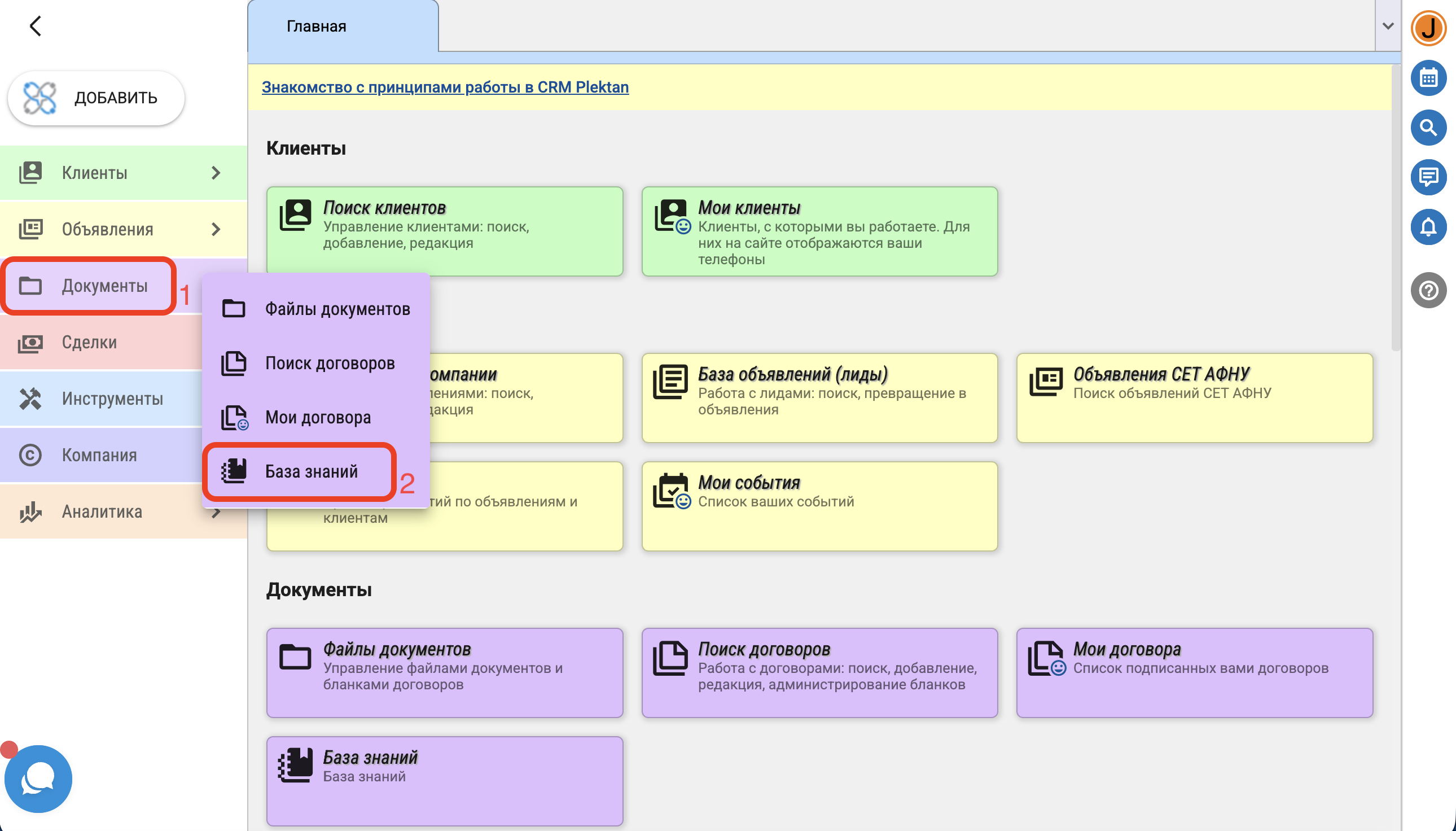This screenshot has height=831, width=1456.
Task: Open search via magnifier icon
Action: pyautogui.click(x=1428, y=128)
